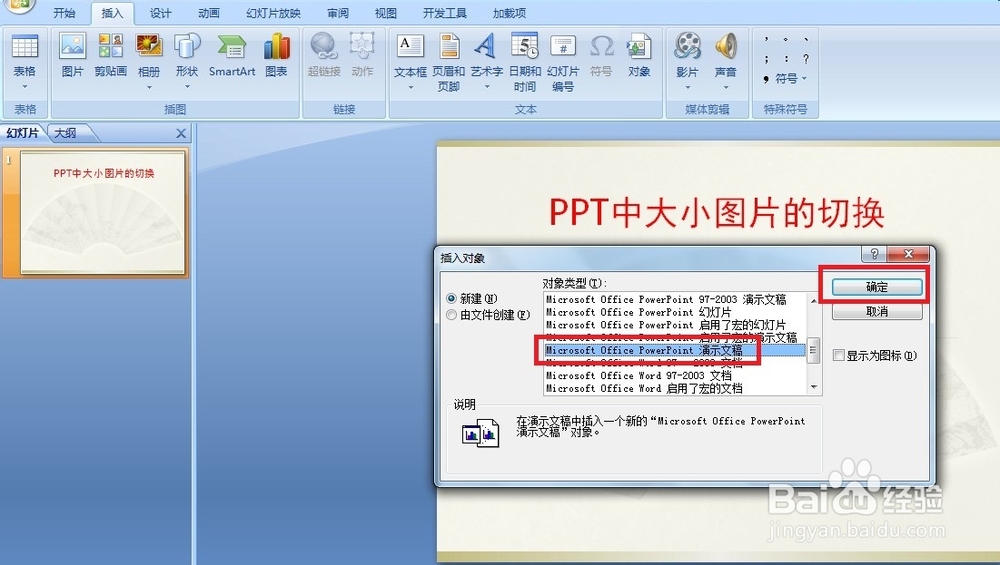Switch to the 幻灯片放映 ribbon tab
Image resolution: width=1000 pixels, height=565 pixels.
tap(274, 13)
